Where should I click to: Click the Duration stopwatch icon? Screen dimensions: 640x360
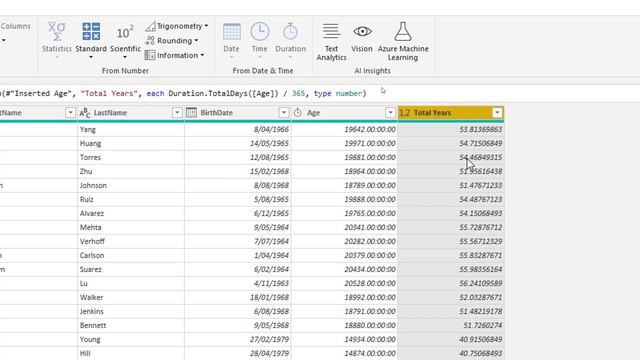click(x=290, y=31)
